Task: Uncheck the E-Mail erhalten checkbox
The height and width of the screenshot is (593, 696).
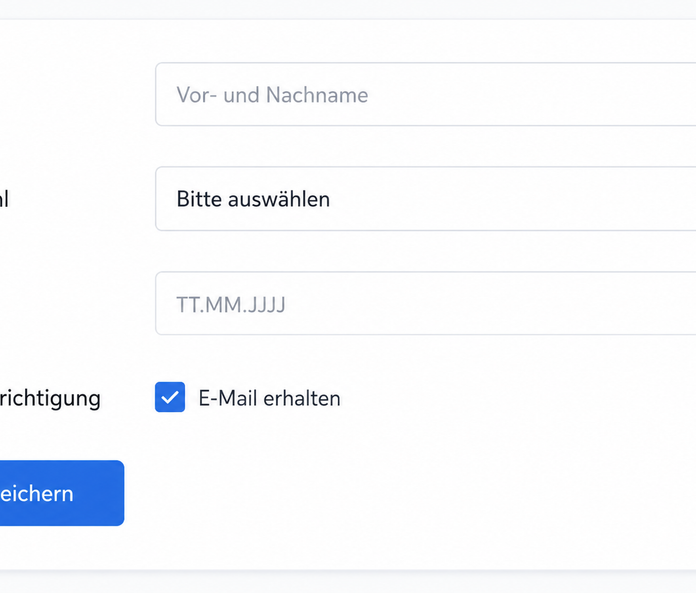Action: [x=170, y=397]
